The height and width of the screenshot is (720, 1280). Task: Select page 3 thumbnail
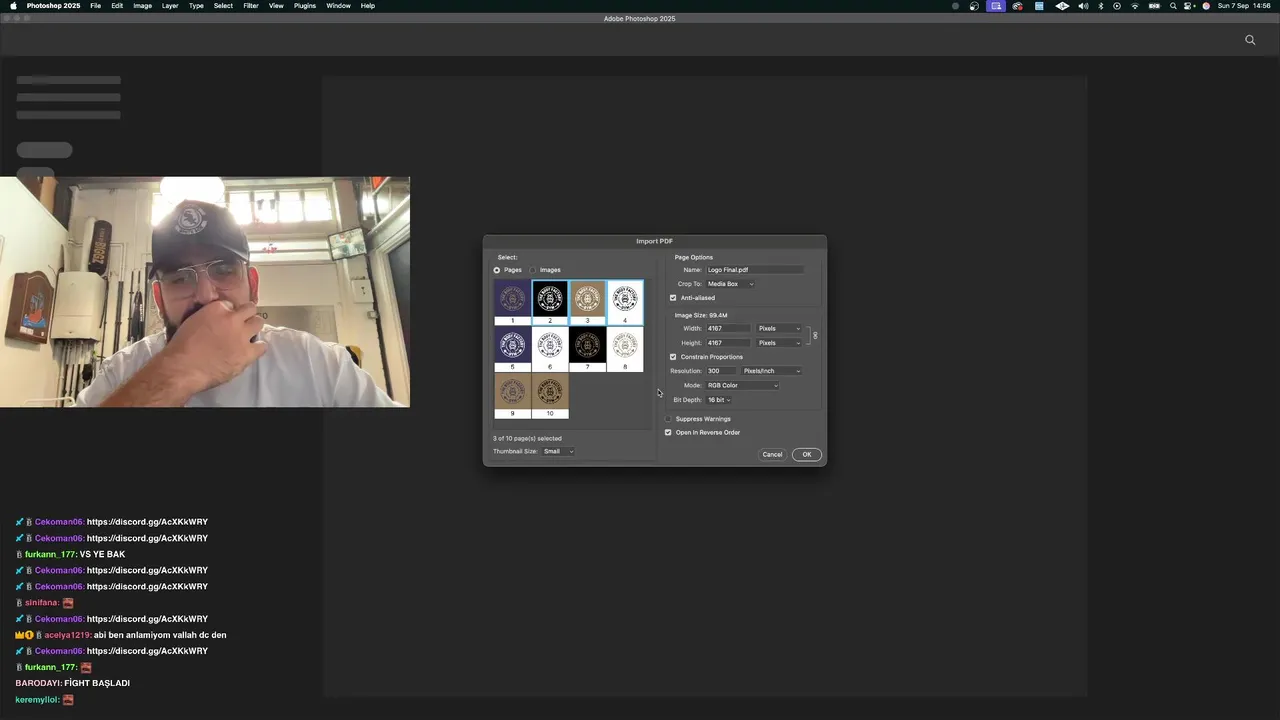pyautogui.click(x=587, y=302)
